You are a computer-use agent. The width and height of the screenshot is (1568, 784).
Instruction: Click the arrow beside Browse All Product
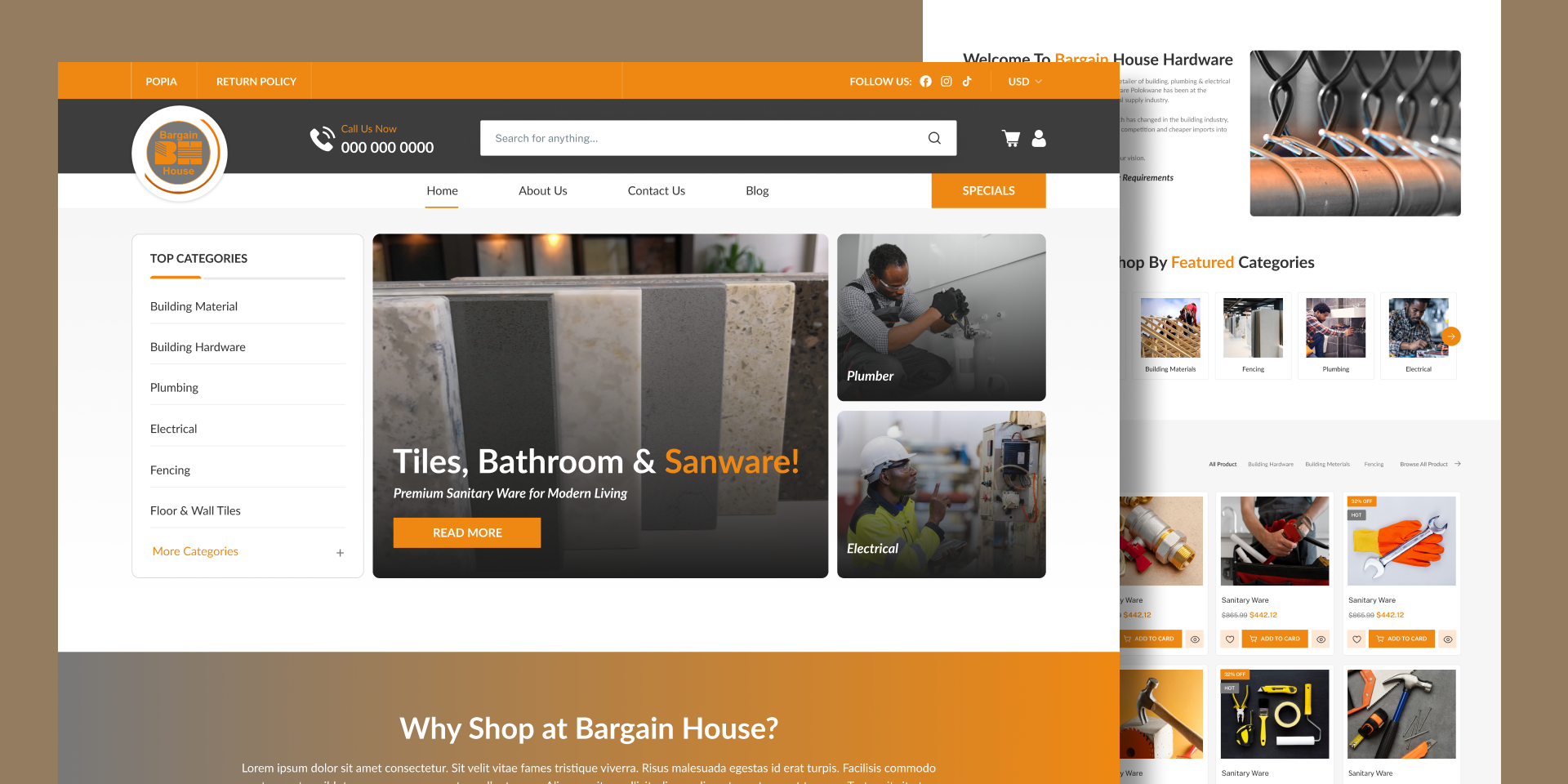tap(1458, 464)
